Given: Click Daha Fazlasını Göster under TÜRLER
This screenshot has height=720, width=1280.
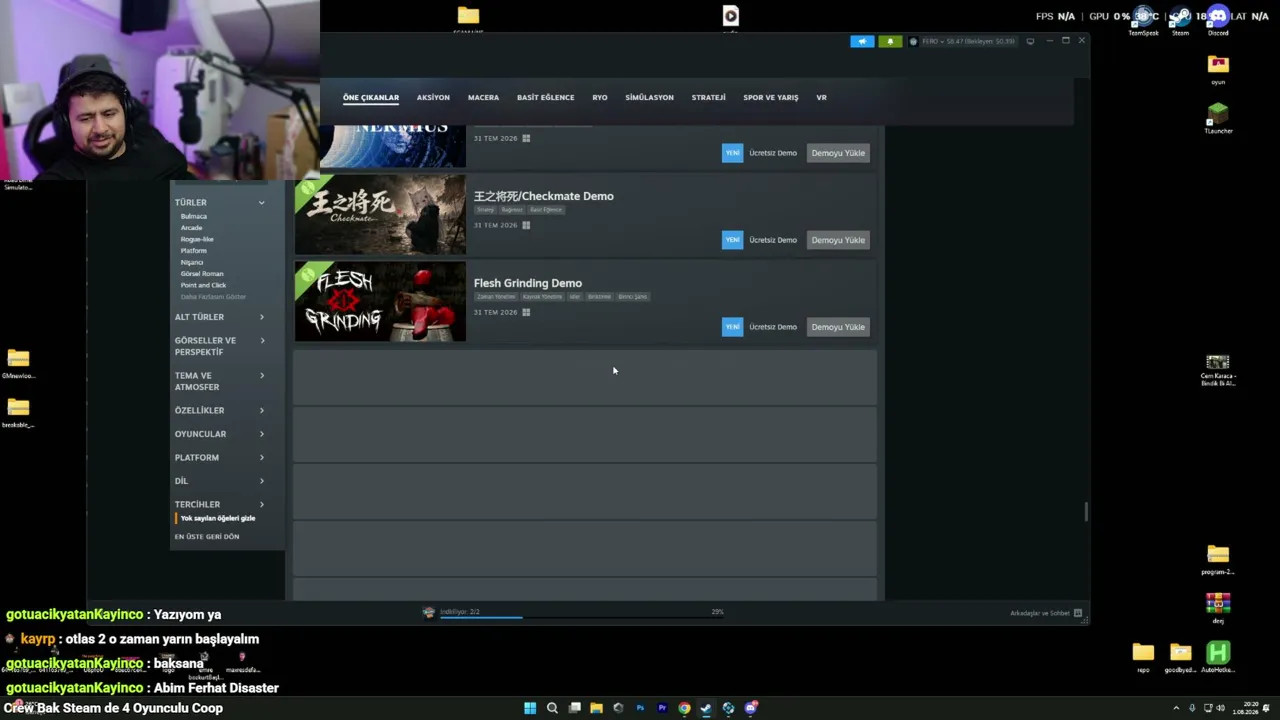Looking at the screenshot, I should click(x=213, y=297).
